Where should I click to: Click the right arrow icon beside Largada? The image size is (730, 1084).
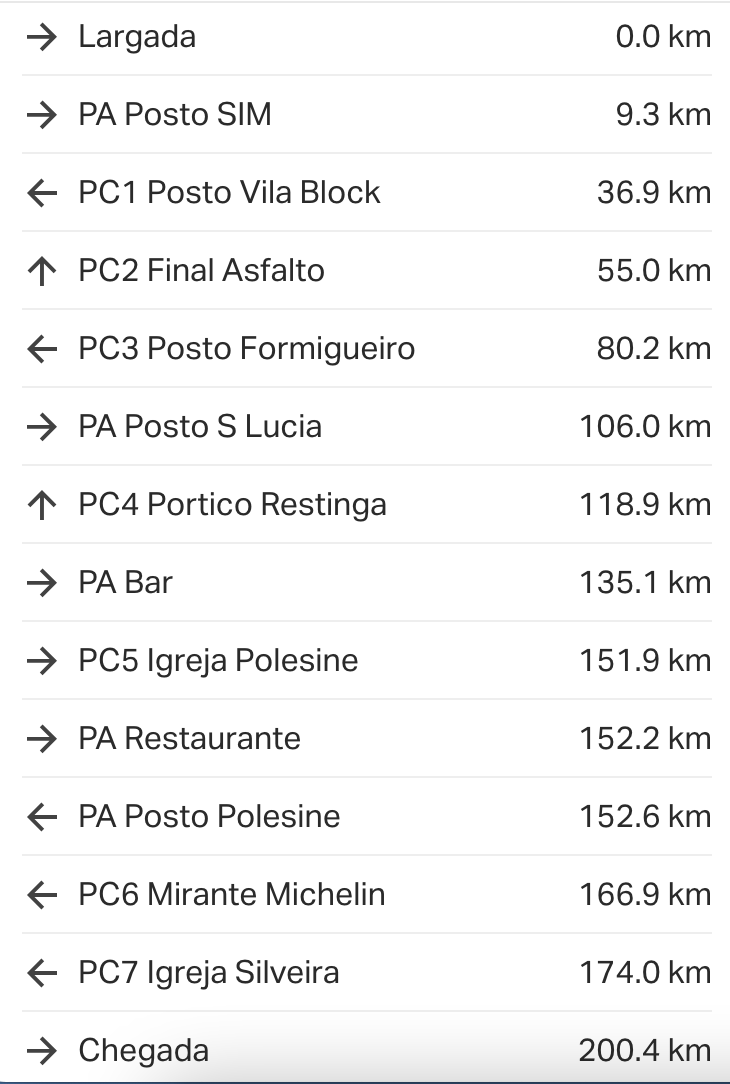click(x=41, y=38)
